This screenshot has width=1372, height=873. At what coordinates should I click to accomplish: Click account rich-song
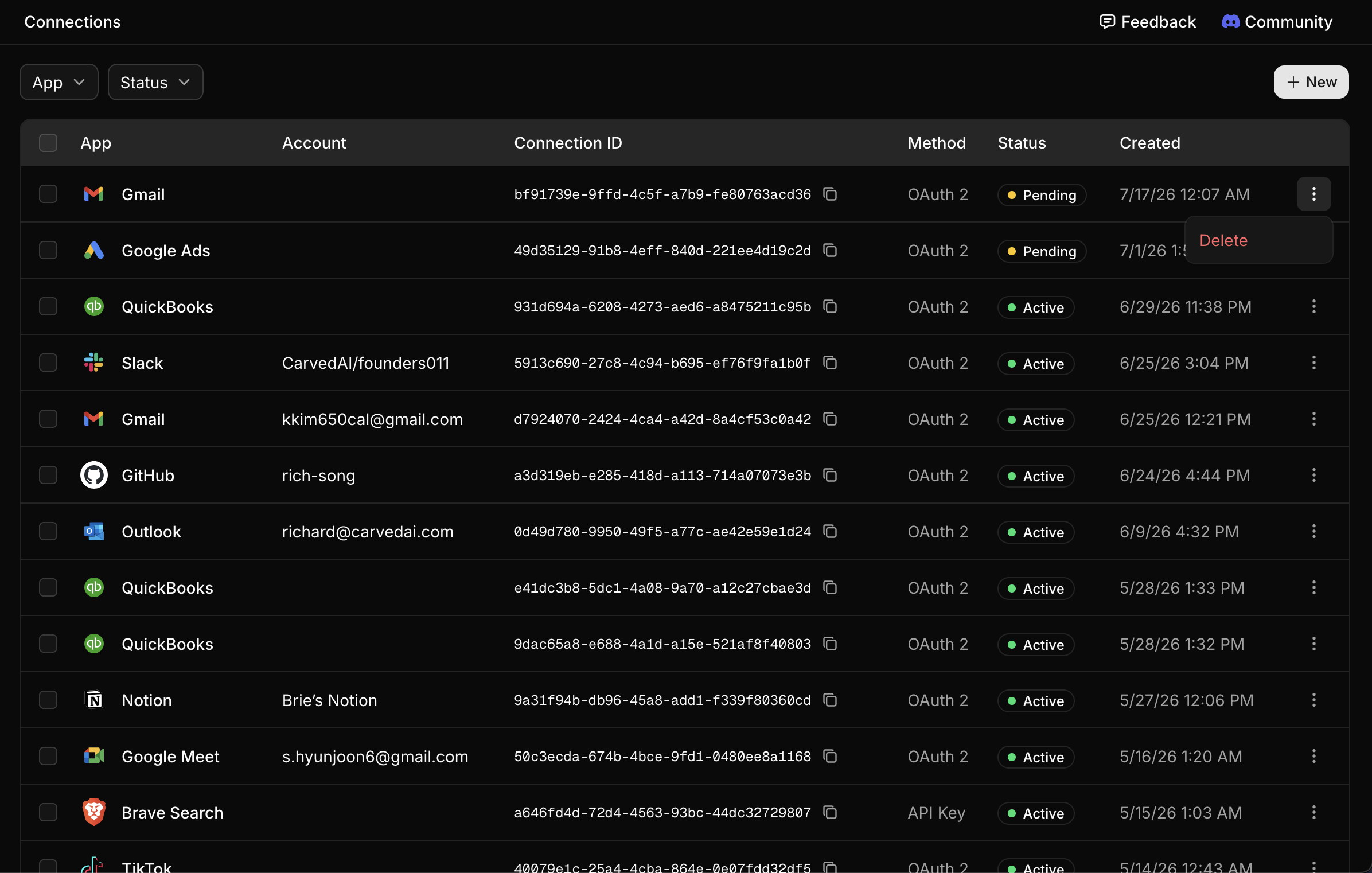click(318, 476)
